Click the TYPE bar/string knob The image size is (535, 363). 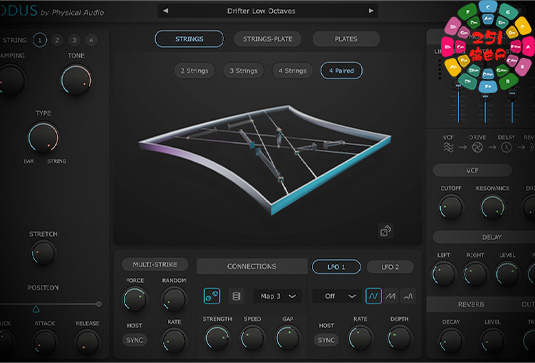point(43,137)
